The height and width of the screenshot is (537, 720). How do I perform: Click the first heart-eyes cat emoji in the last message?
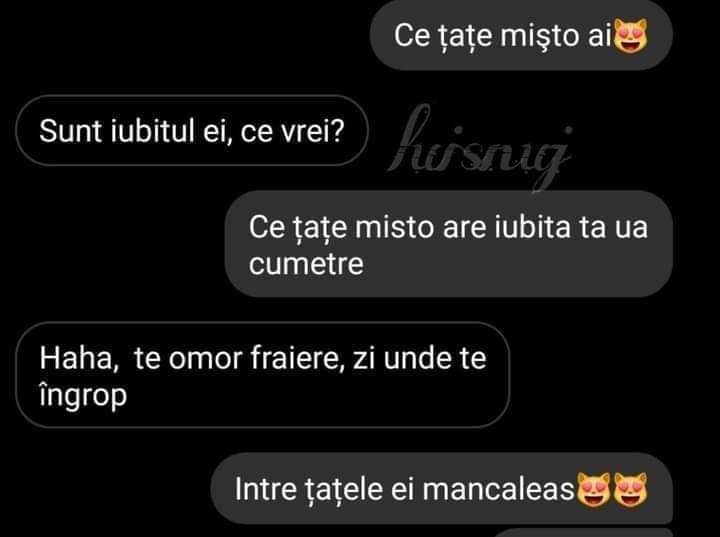[x=593, y=489]
